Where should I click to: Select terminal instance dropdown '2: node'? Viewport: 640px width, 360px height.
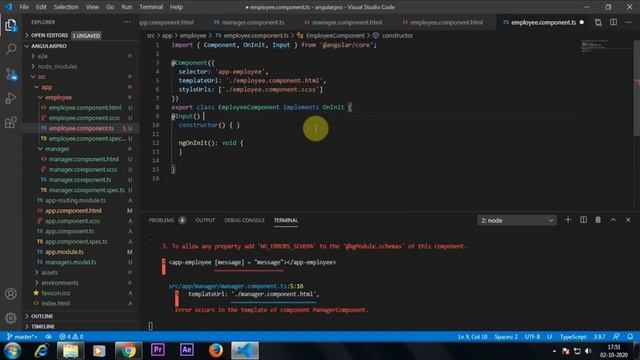(x=517, y=220)
